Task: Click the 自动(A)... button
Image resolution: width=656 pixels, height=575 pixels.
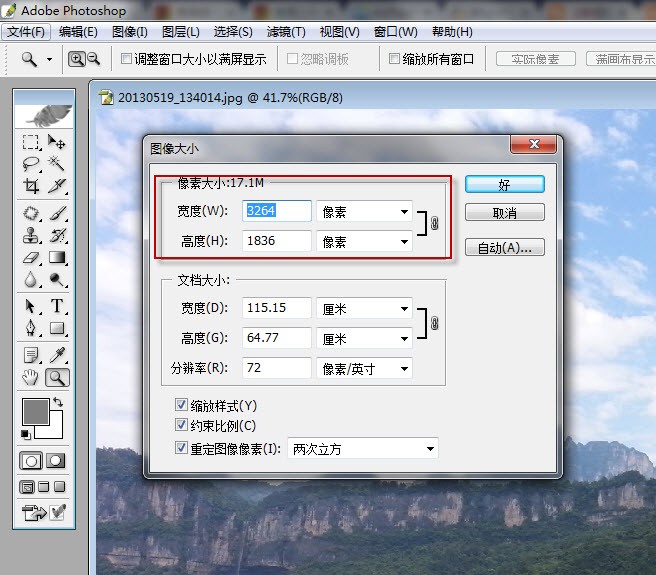Action: pyautogui.click(x=505, y=247)
